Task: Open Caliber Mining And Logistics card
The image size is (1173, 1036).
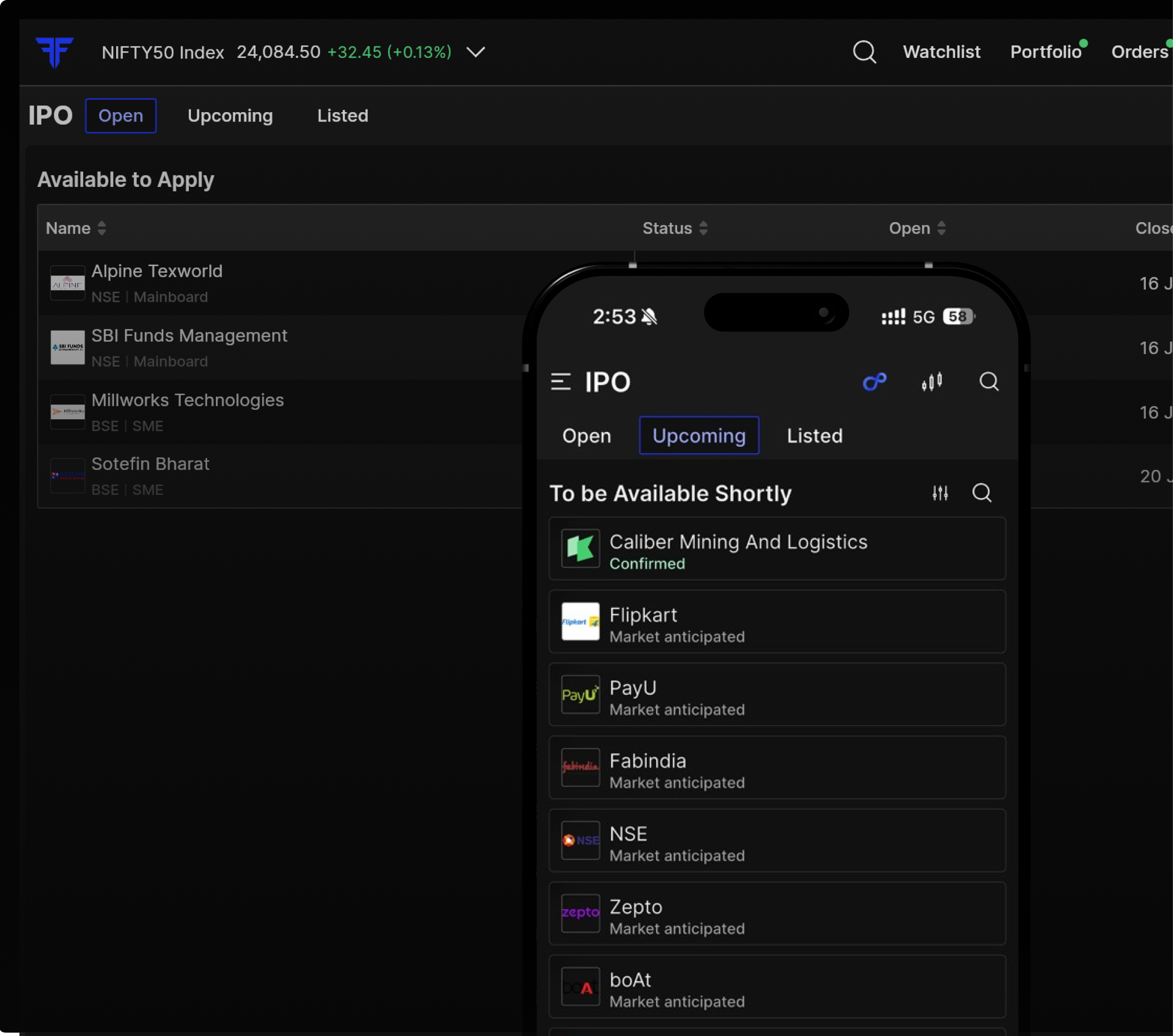Action: (x=777, y=549)
